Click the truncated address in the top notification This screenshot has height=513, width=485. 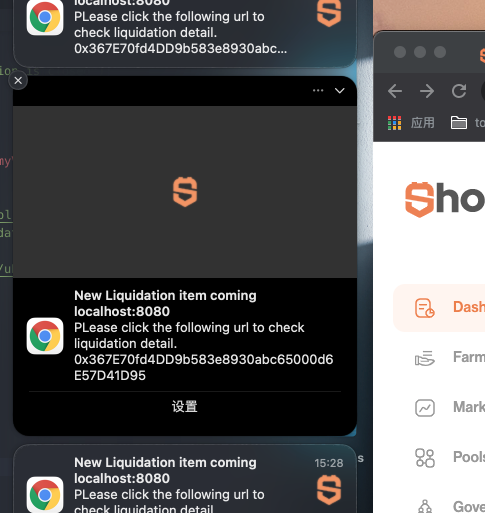[180, 49]
